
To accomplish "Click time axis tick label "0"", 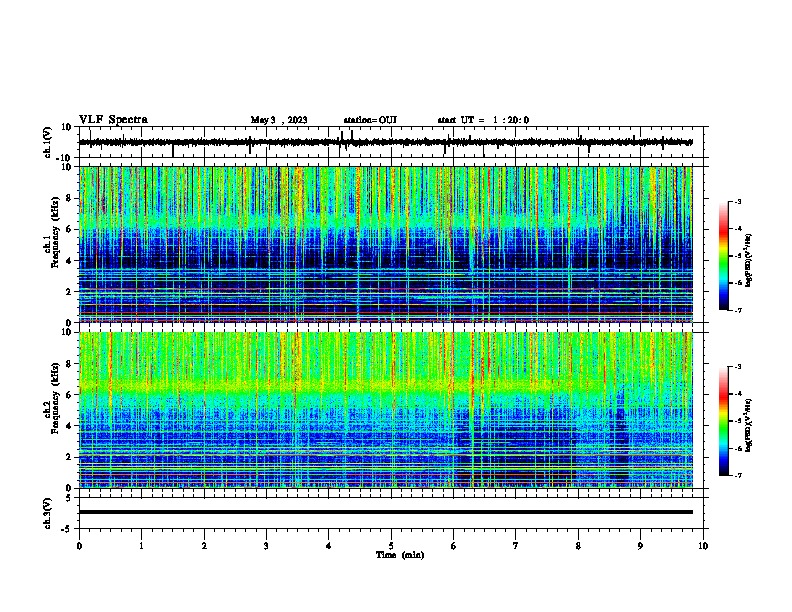I will coord(79,546).
